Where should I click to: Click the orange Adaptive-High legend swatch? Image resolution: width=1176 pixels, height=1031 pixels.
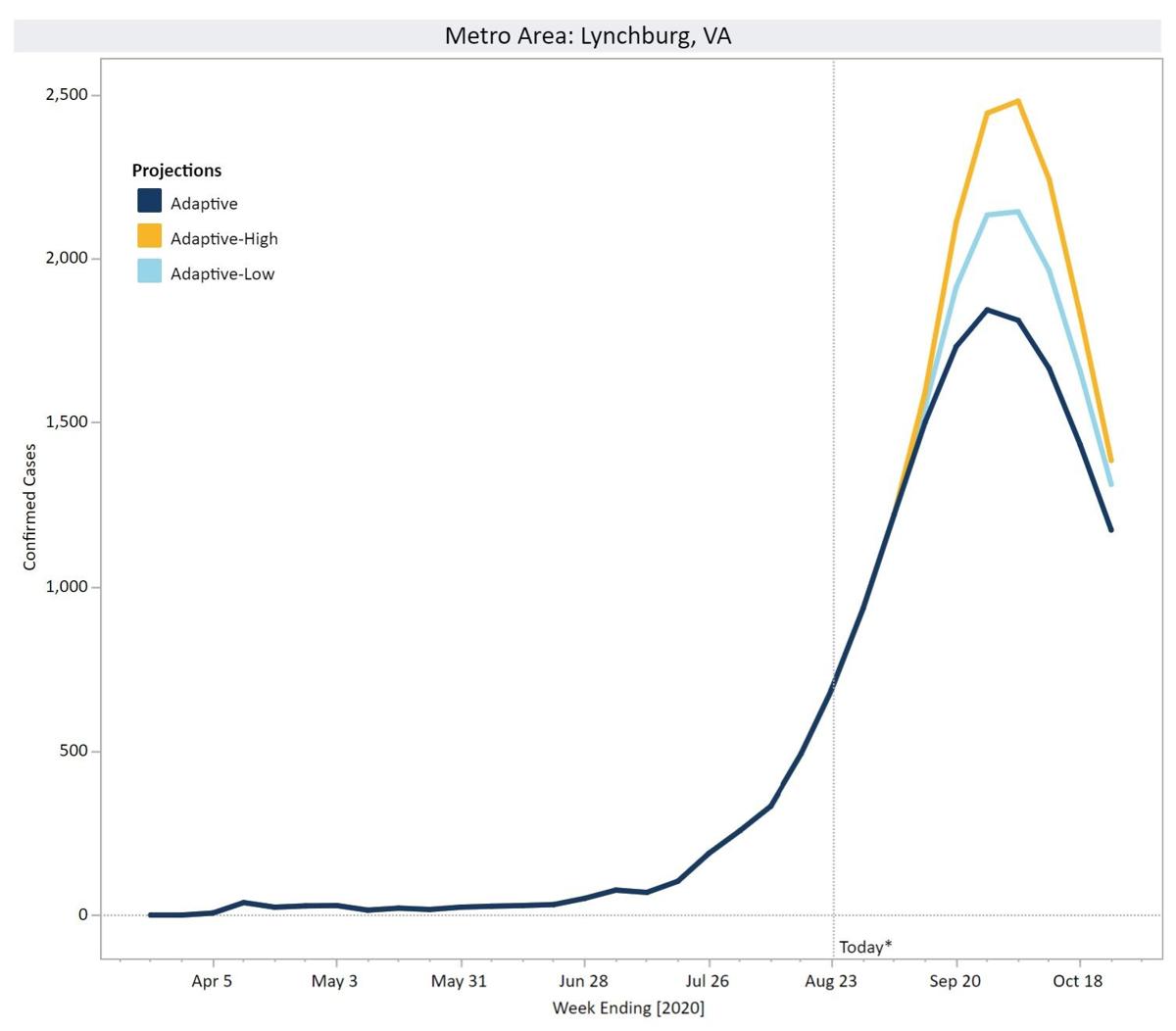tap(149, 236)
